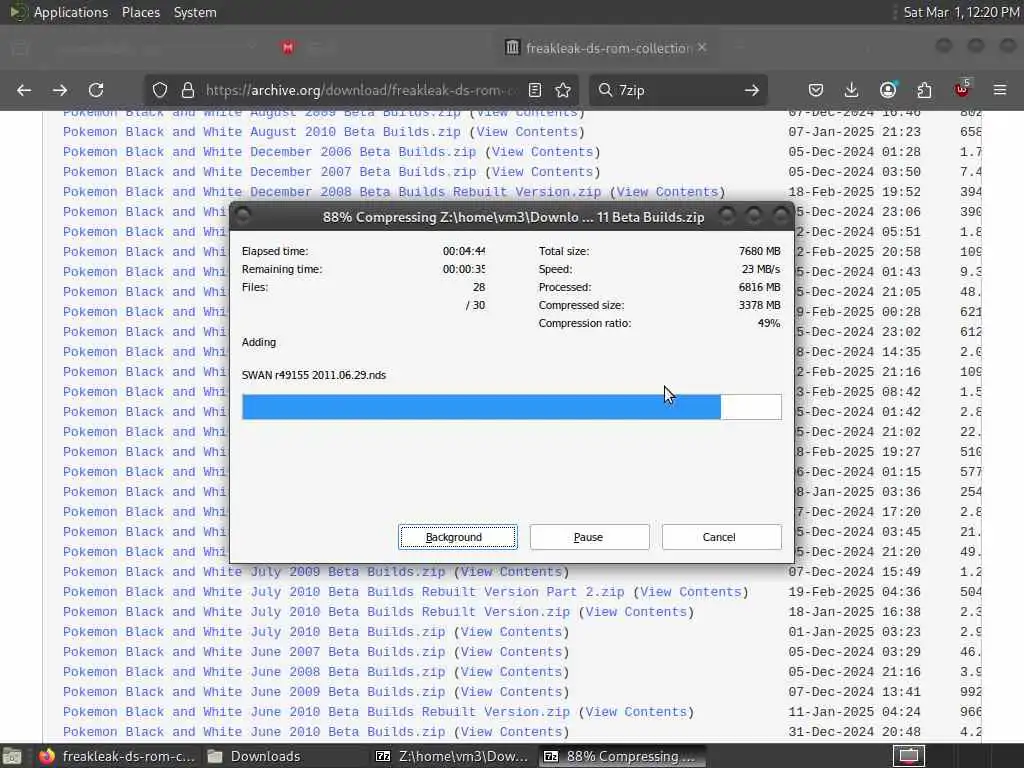Image resolution: width=1024 pixels, height=768 pixels.
Task: Switch to 7-Zip Z:\home\vm3\Dow... taskbar window
Action: (452, 756)
